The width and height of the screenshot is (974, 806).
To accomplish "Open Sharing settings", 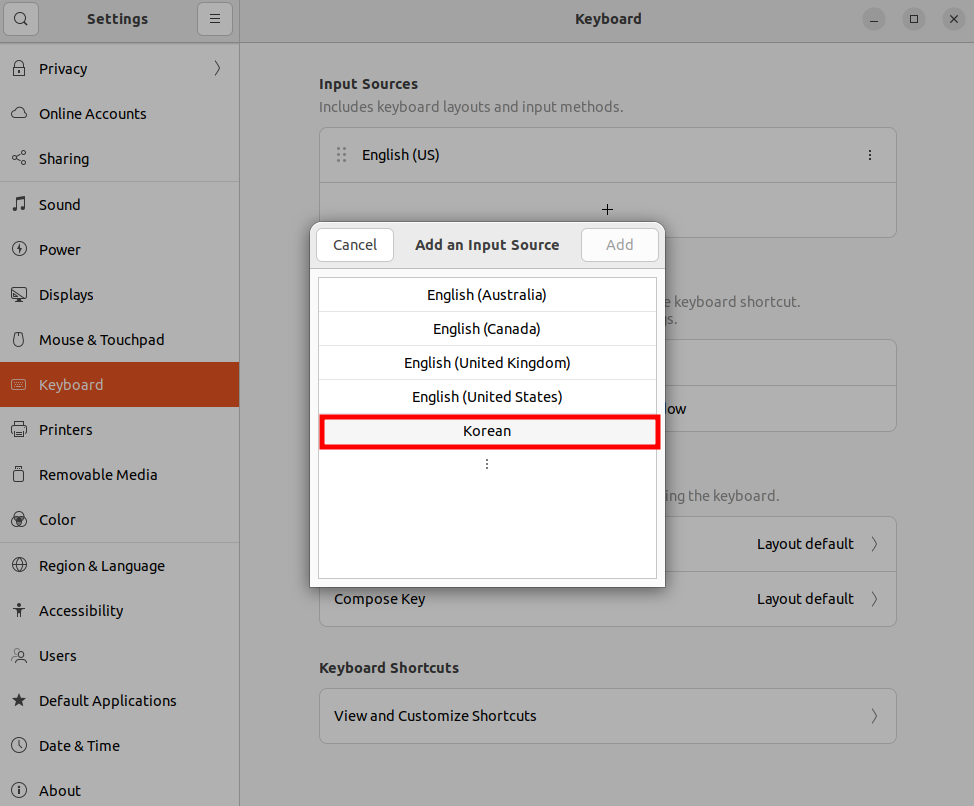I will [119, 158].
